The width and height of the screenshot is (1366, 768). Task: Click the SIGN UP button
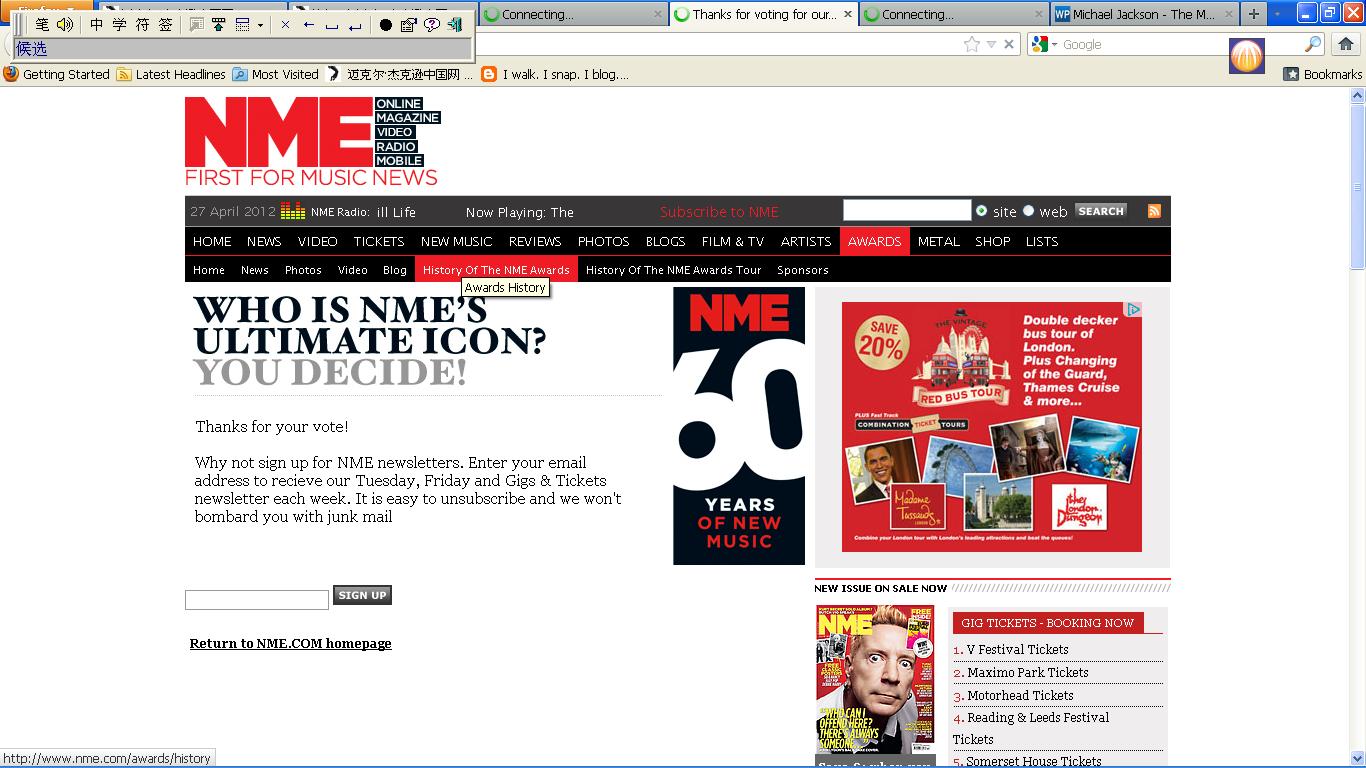pos(362,594)
